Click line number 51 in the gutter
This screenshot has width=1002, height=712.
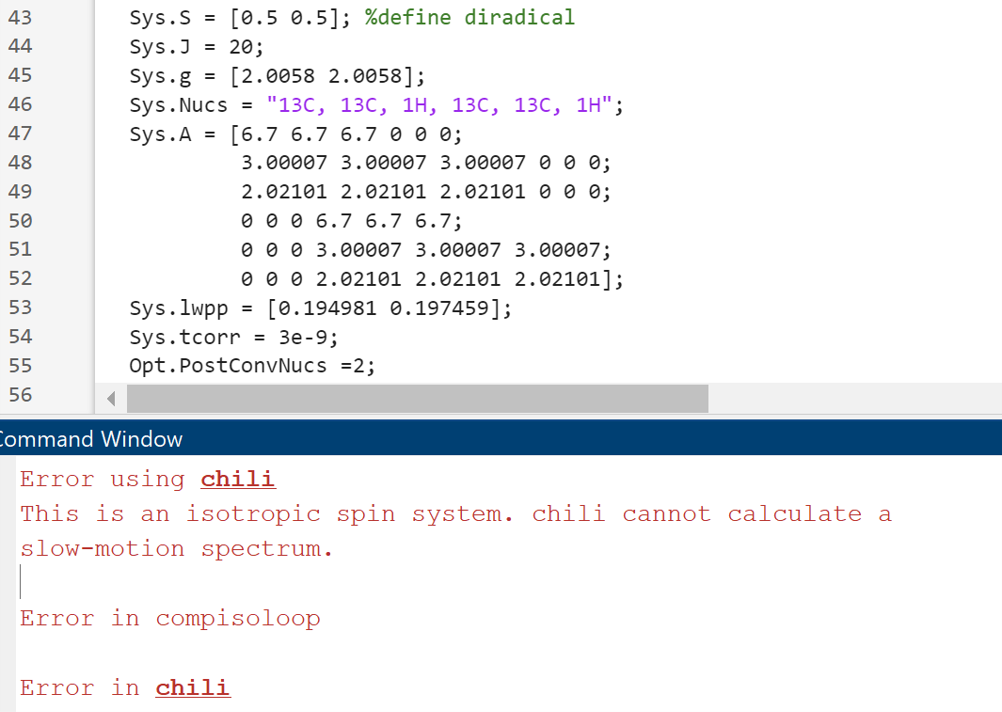coord(20,249)
